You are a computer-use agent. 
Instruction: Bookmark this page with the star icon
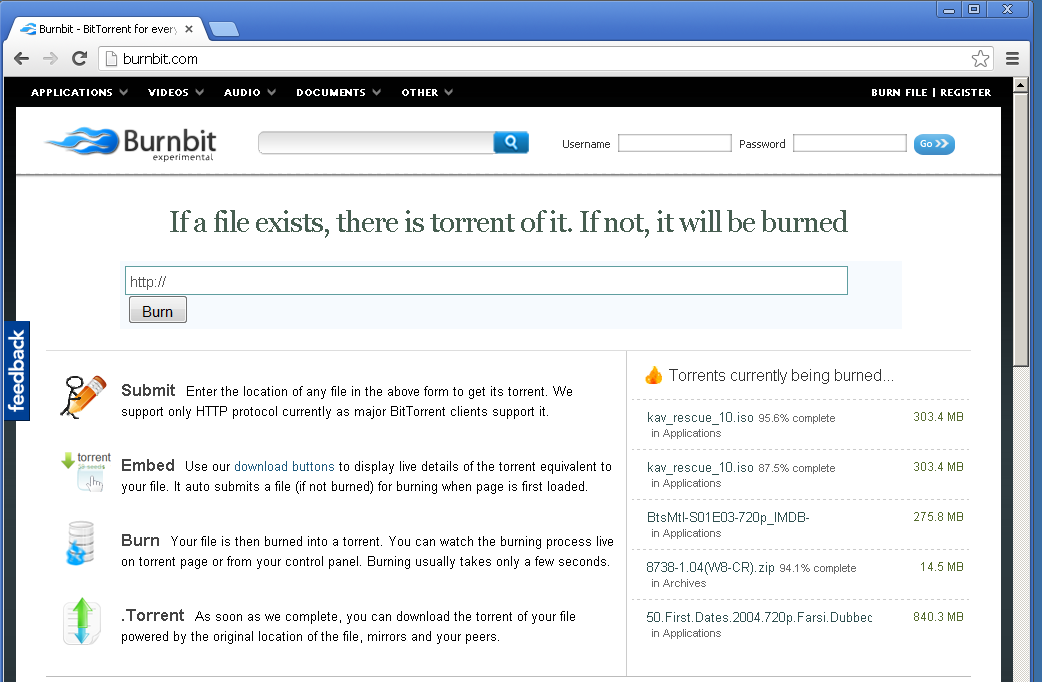click(x=980, y=58)
